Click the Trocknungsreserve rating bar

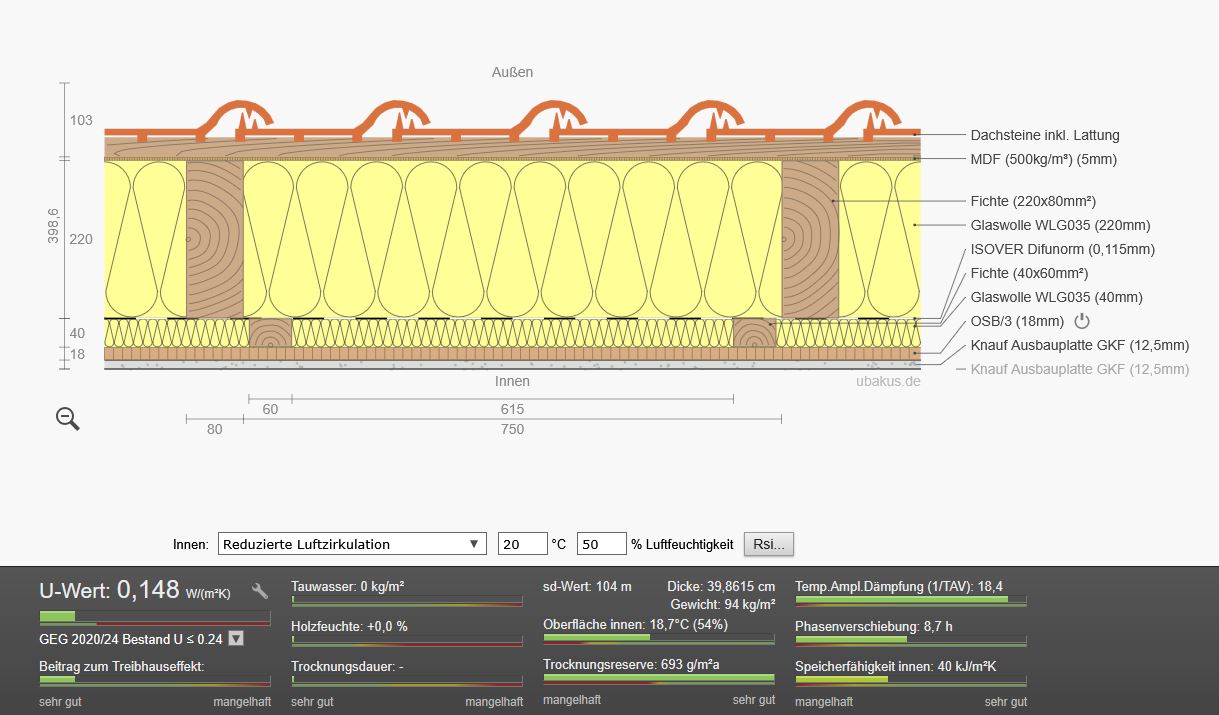[659, 679]
